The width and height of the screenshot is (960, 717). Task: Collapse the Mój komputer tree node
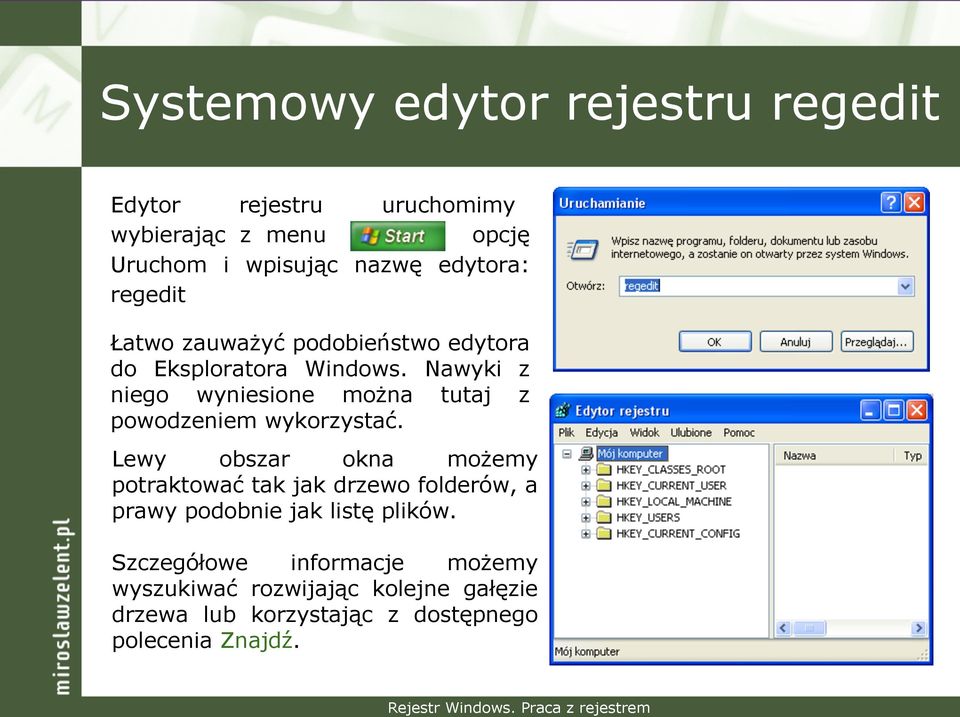(567, 454)
